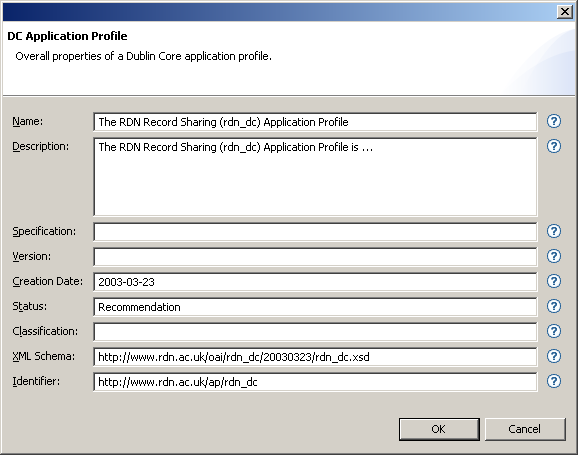Click the empty Classification field
Viewport: 578px width, 455px height.
click(x=315, y=332)
